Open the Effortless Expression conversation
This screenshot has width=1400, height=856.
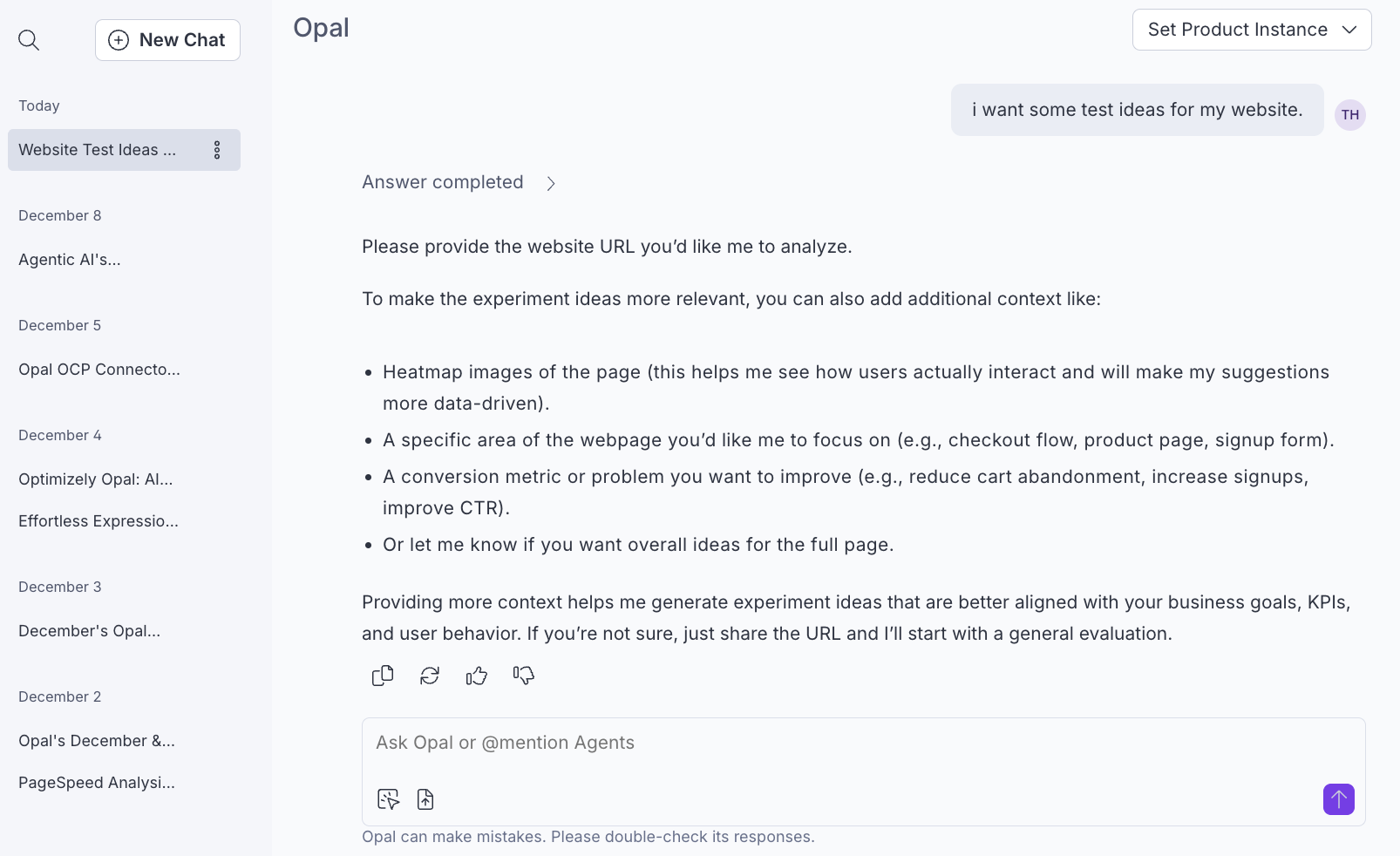[x=98, y=520]
